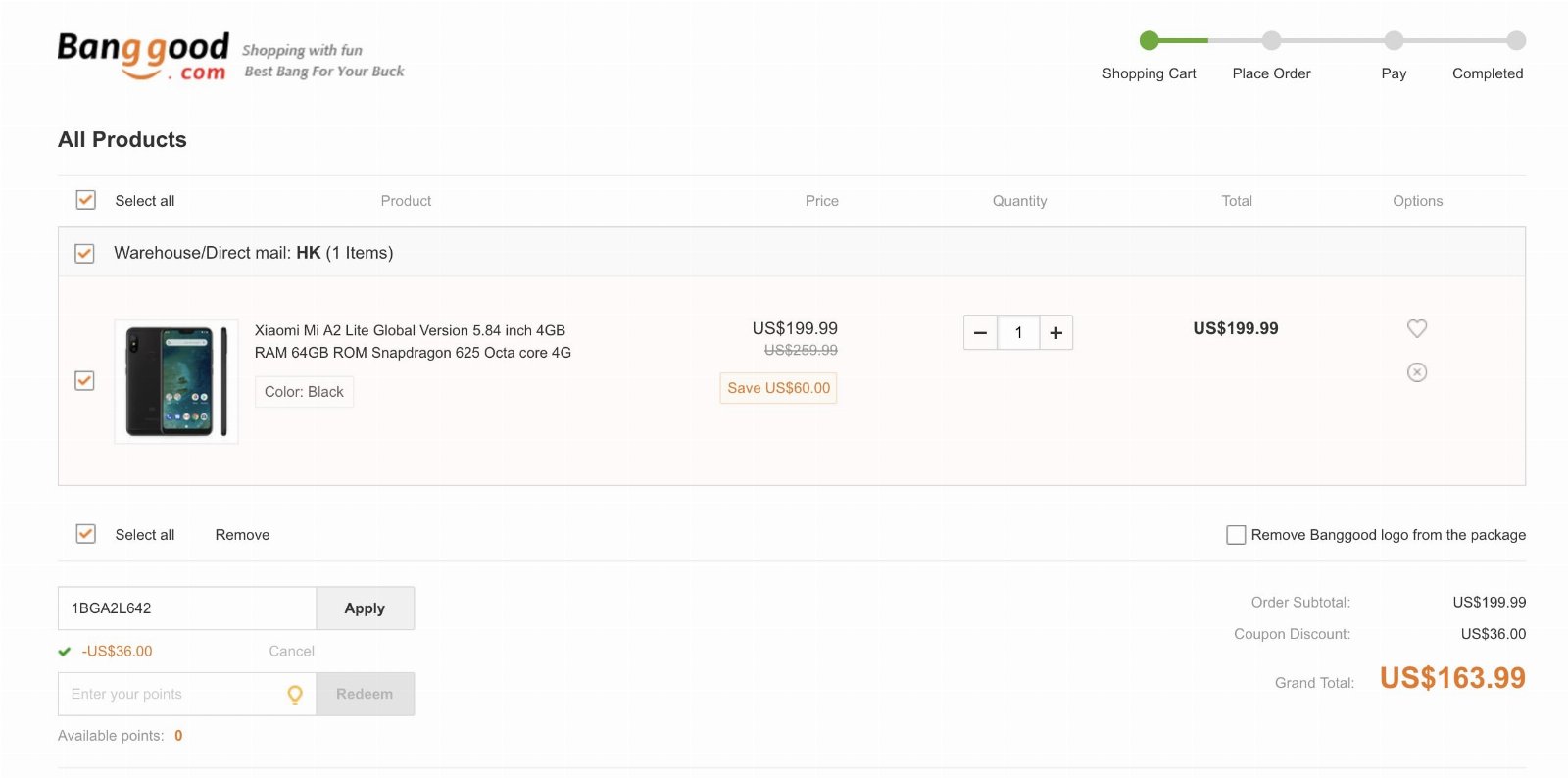This screenshot has width=1568, height=778.
Task: Click the points hint lightbulb icon
Action: point(295,695)
